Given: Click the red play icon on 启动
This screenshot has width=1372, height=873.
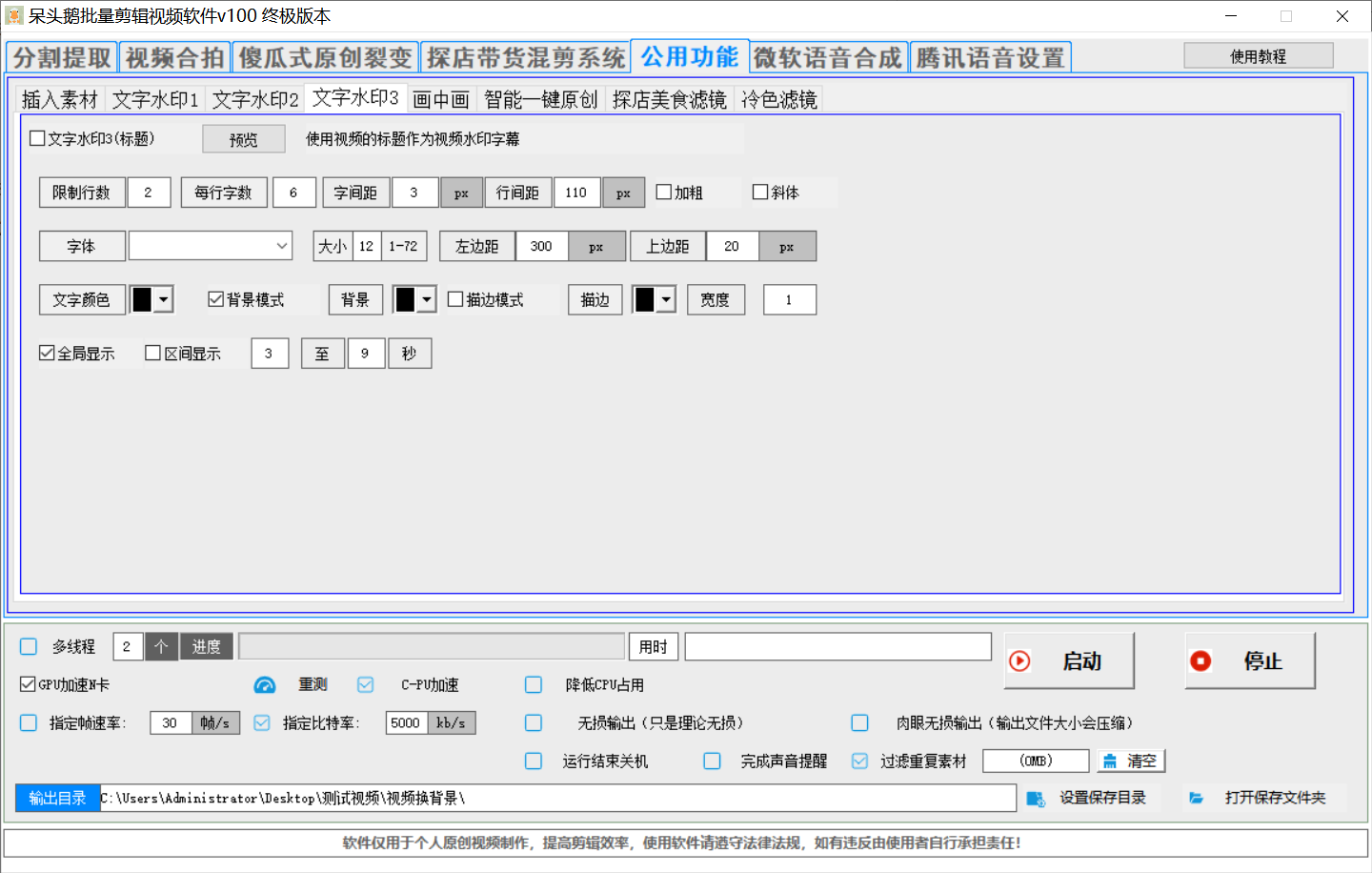Looking at the screenshot, I should (1019, 660).
